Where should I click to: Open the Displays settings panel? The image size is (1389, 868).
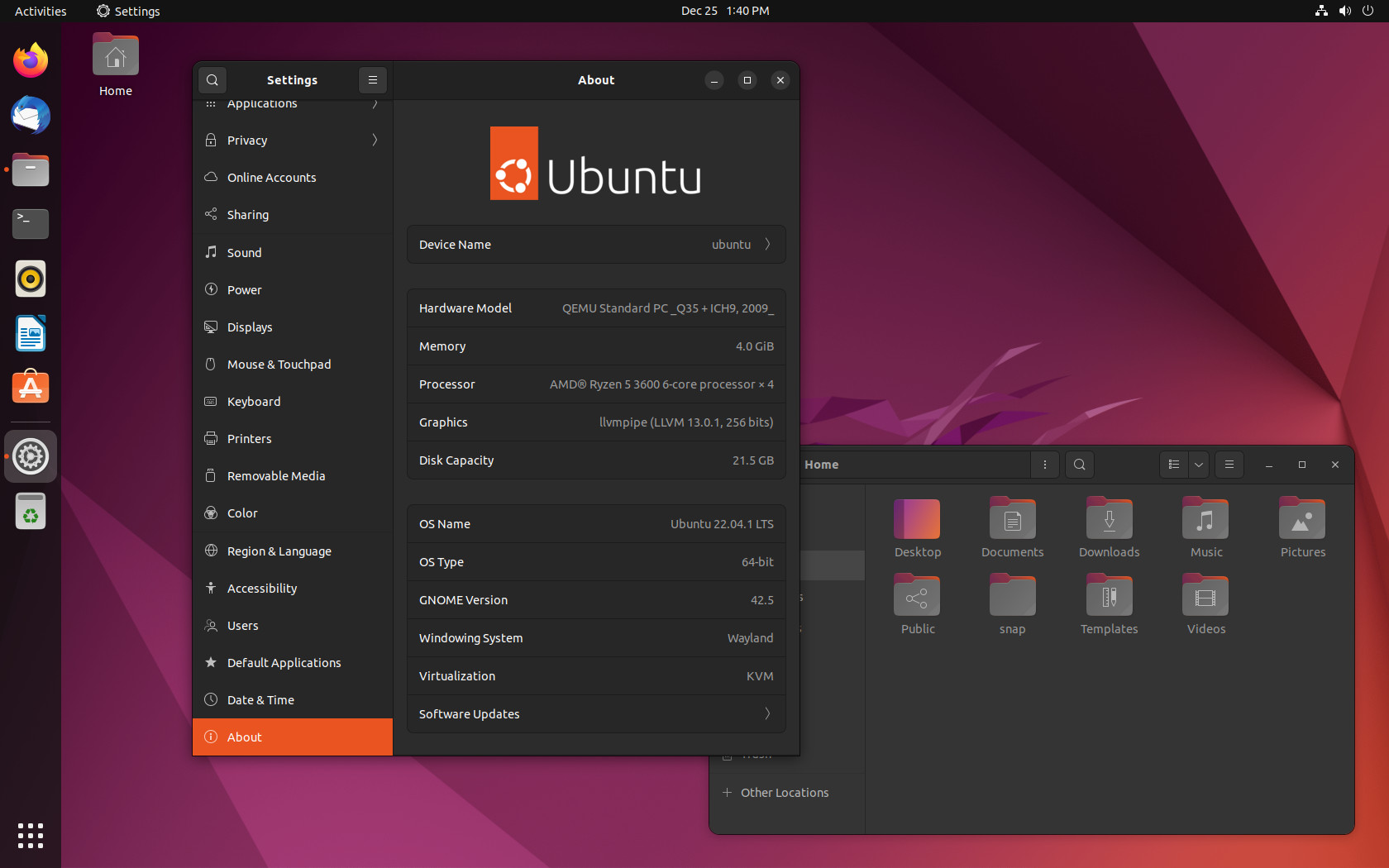293,327
